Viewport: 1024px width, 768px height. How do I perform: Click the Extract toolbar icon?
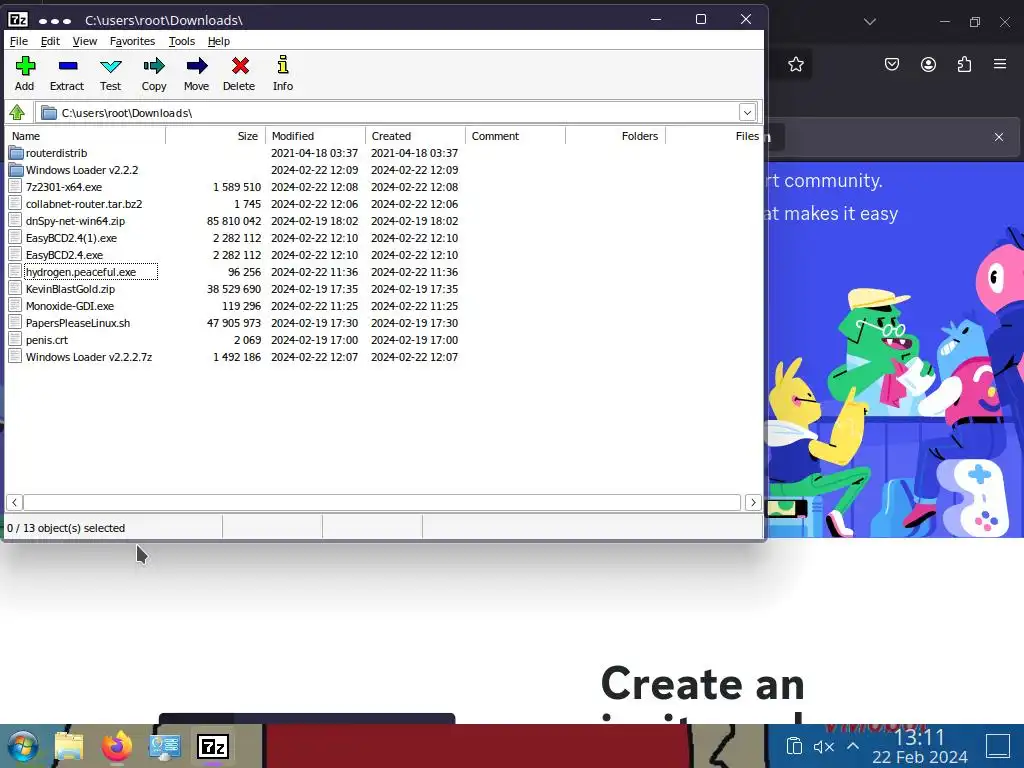click(67, 66)
